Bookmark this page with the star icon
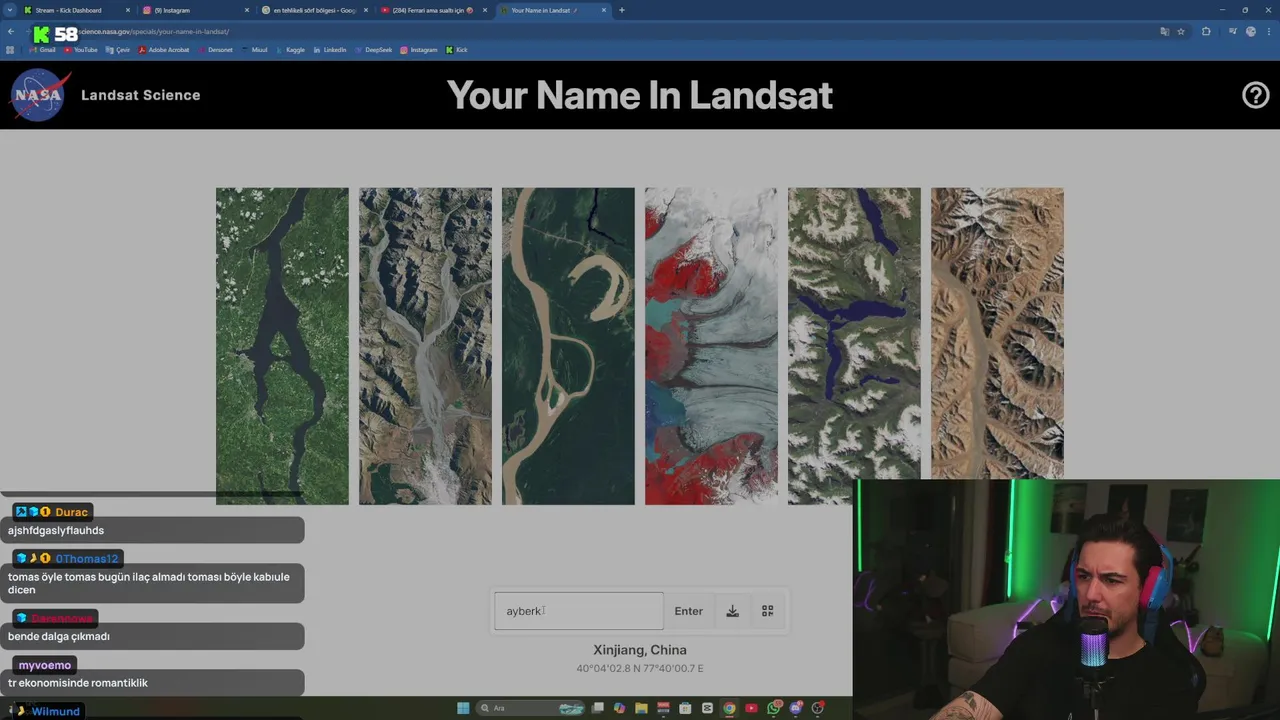 (x=1181, y=31)
